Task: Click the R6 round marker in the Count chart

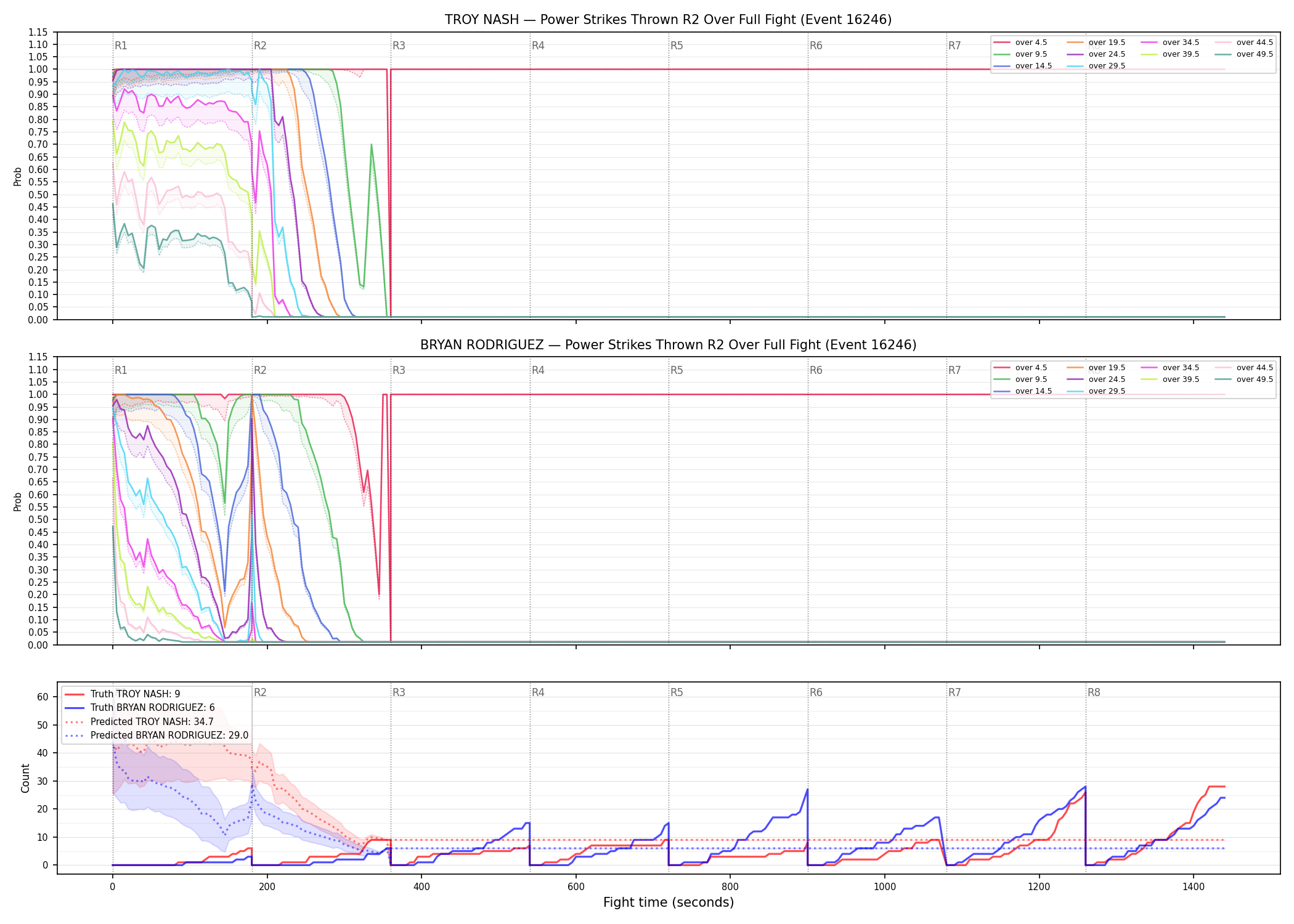Action: [816, 692]
